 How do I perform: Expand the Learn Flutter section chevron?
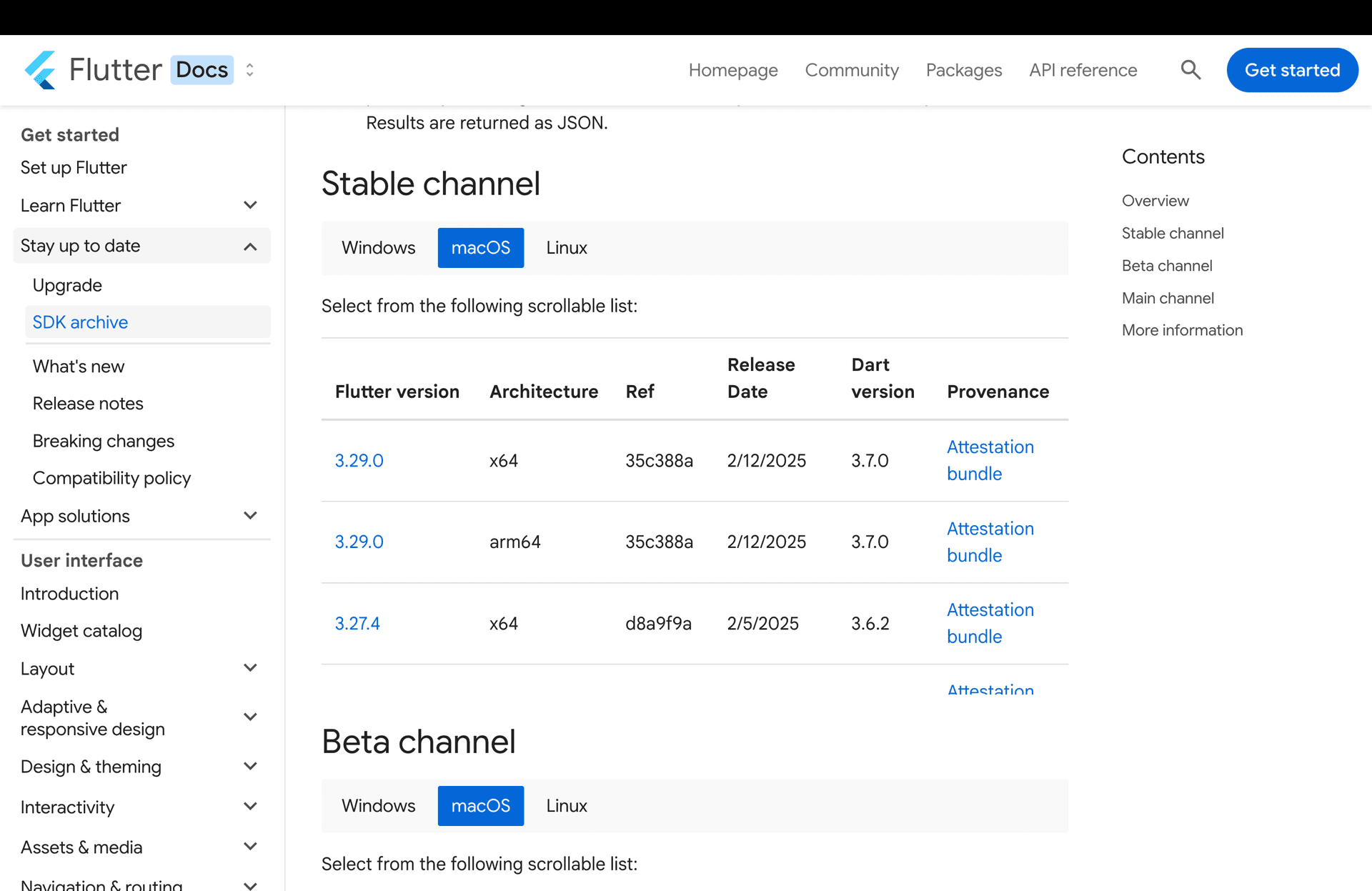(x=250, y=205)
